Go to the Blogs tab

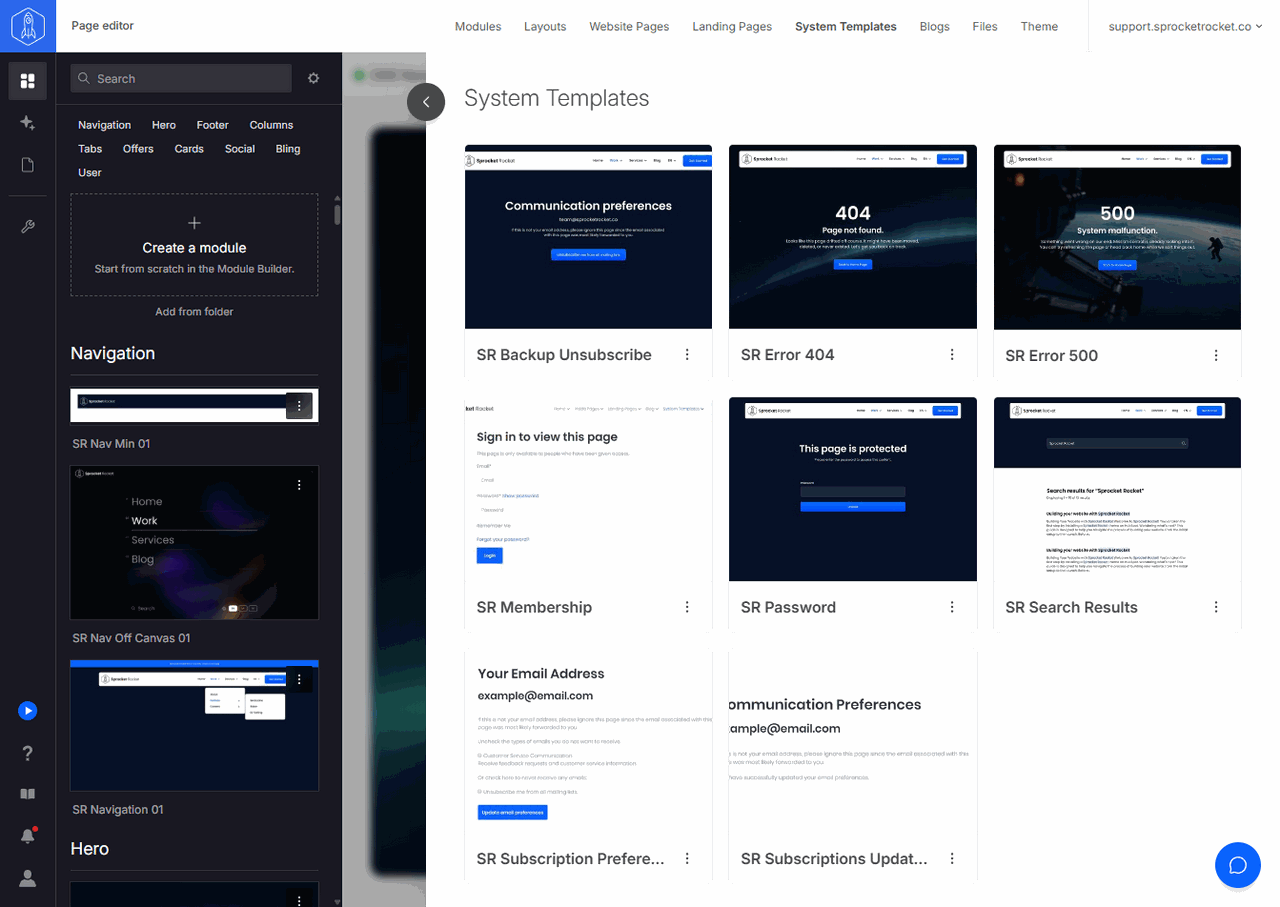pyautogui.click(x=935, y=27)
